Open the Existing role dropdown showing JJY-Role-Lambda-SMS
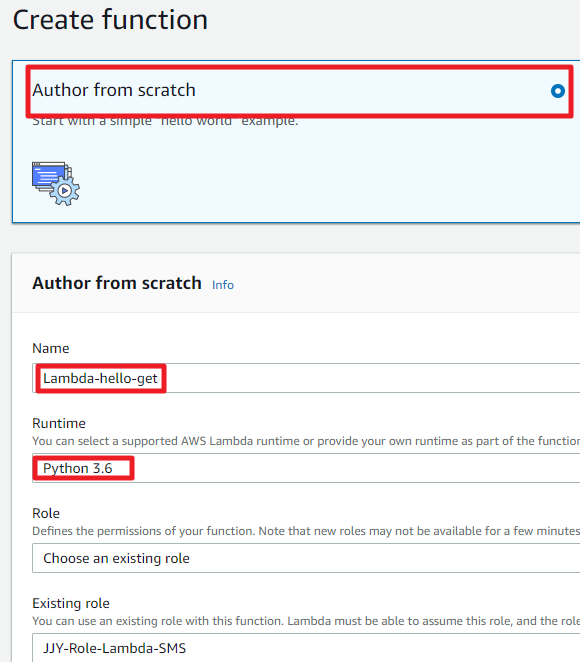Image resolution: width=580 pixels, height=662 pixels. pos(306,648)
